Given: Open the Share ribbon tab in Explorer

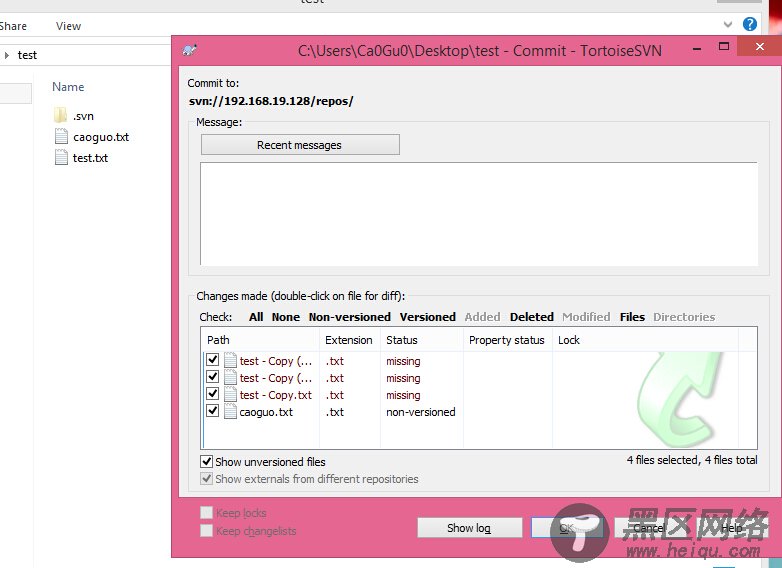Looking at the screenshot, I should [x=13, y=26].
